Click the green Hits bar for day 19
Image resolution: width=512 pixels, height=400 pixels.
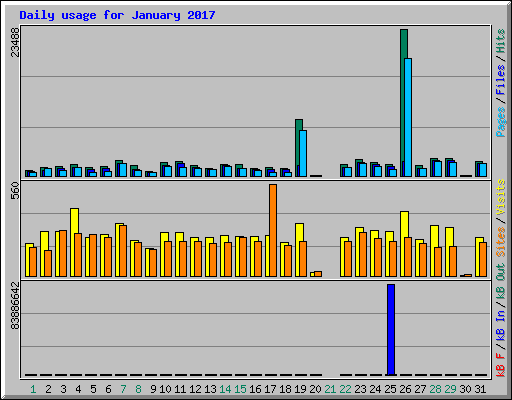pyautogui.click(x=299, y=148)
